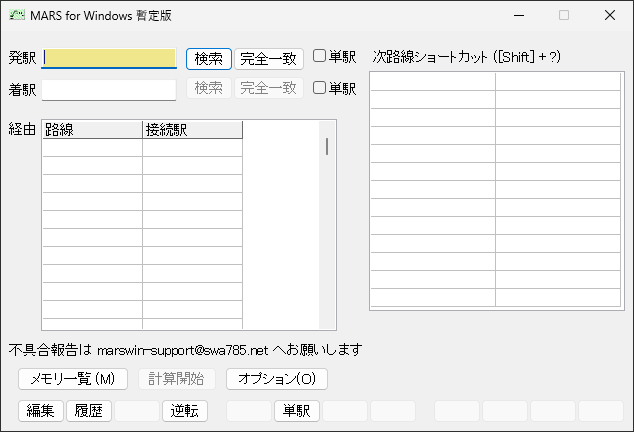Viewport: 634px width, 432px height.
Task: Click the marswin-support@swa785.net support address text
Action: pos(182,350)
